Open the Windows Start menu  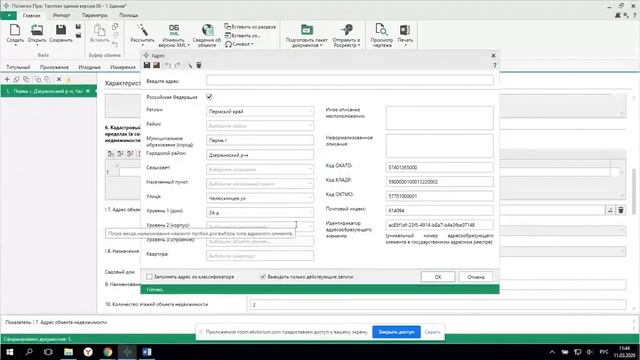[9, 351]
